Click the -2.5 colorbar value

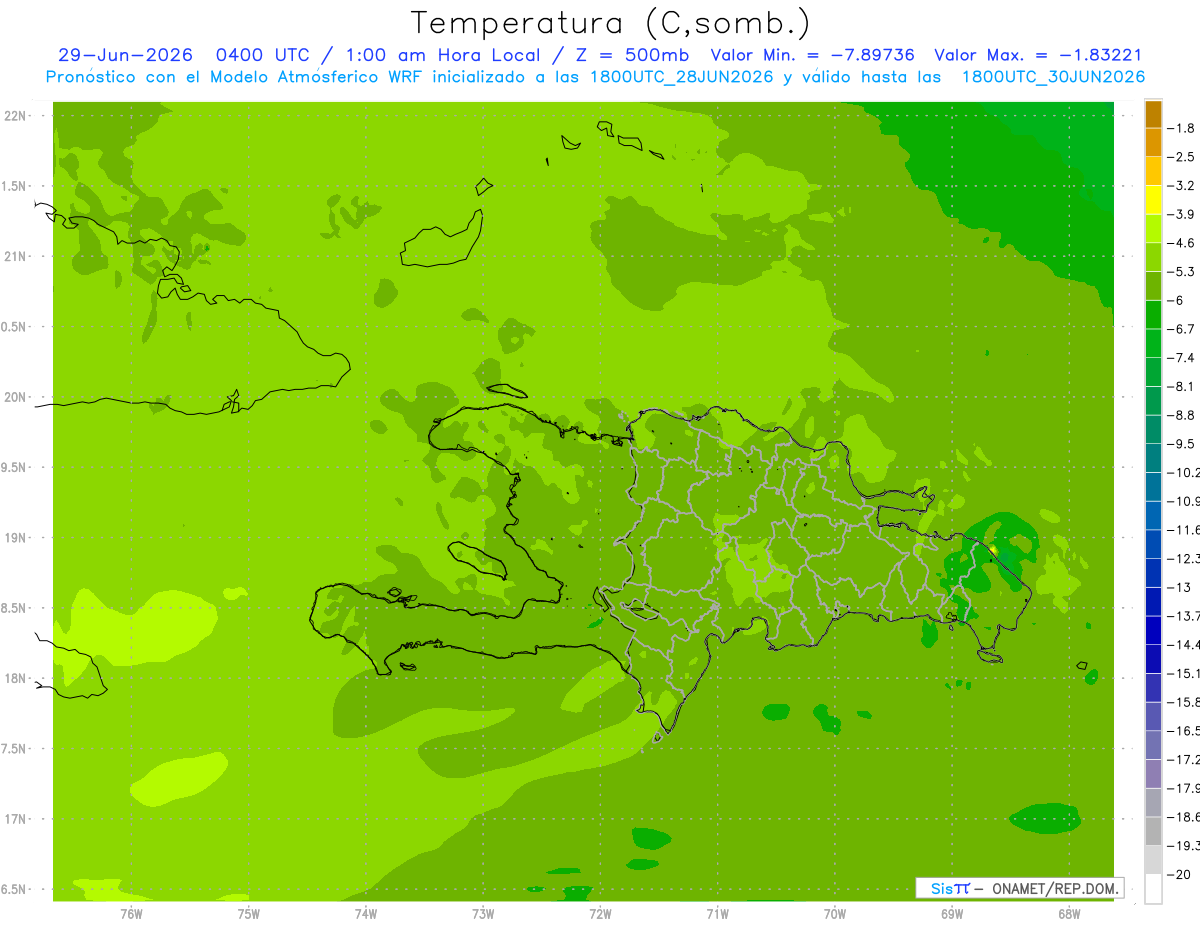pos(1183,157)
